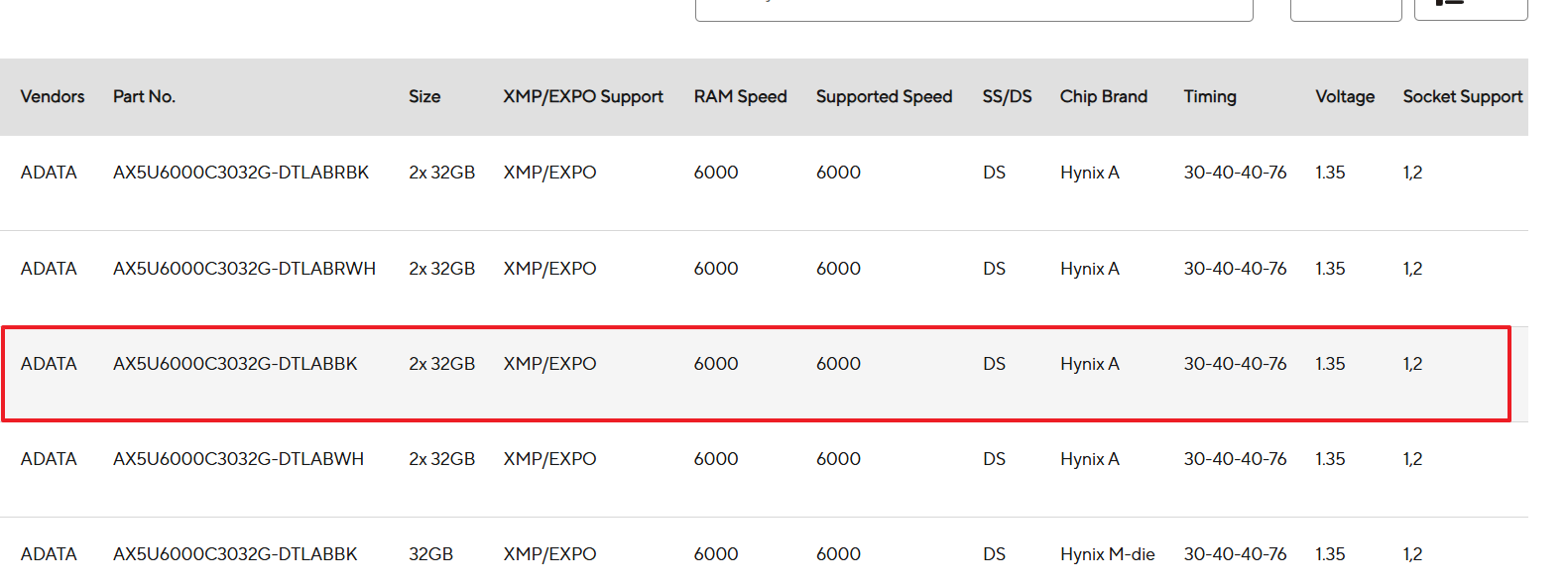Click socket support 1,2 in the DTLABRBK row
Viewport: 1568px width, 587px height.
coord(1412,173)
